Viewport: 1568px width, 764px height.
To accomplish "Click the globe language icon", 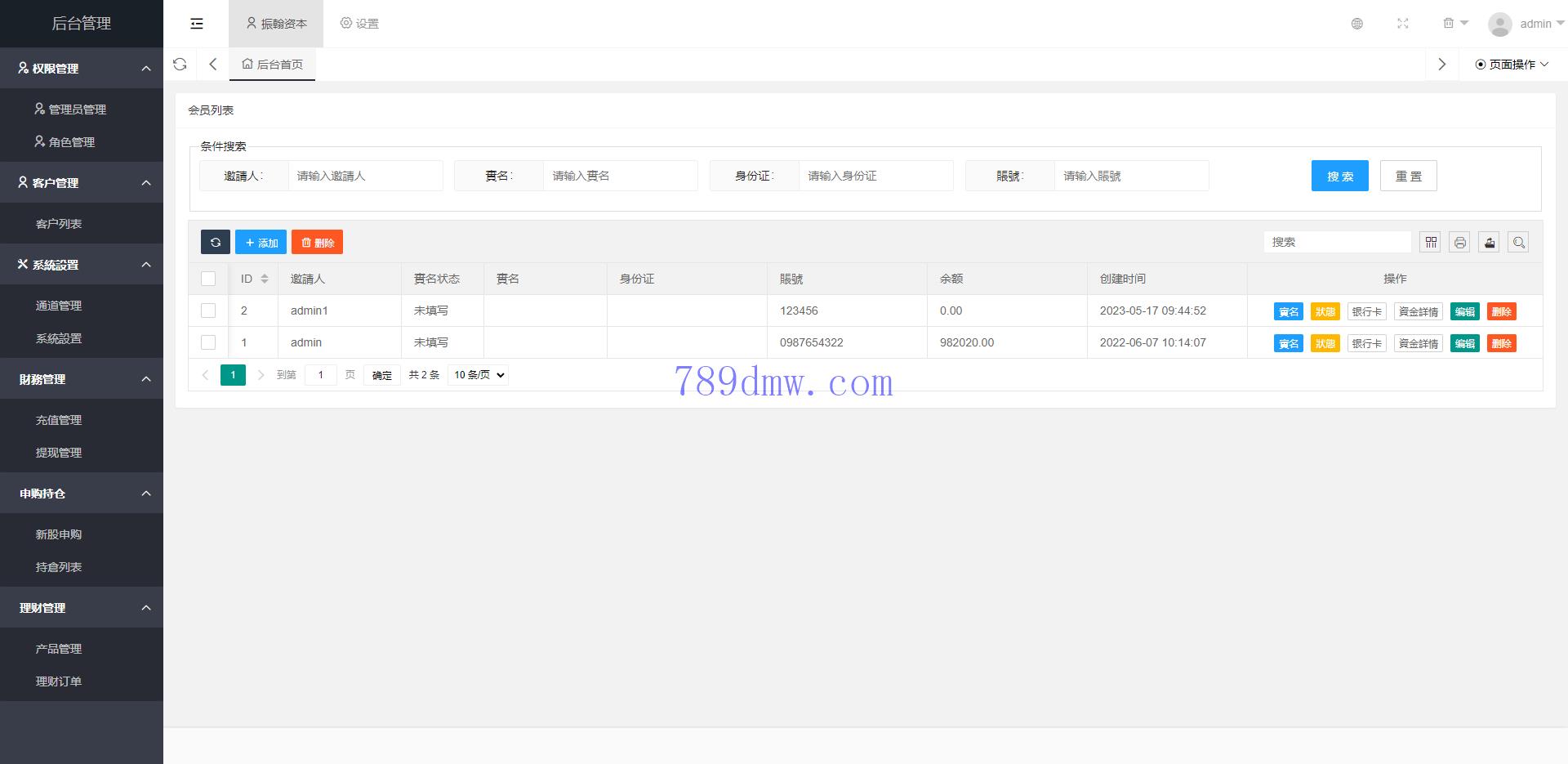I will click(1356, 24).
